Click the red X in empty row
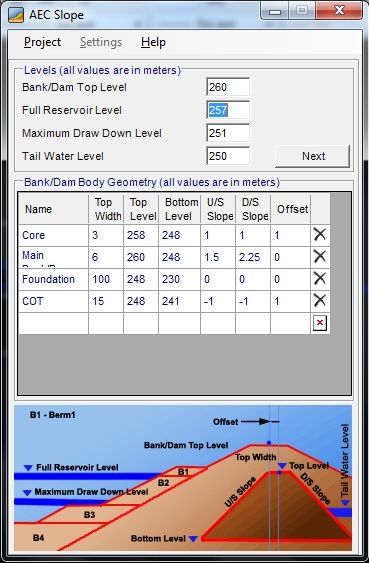The image size is (369, 563). (320, 323)
